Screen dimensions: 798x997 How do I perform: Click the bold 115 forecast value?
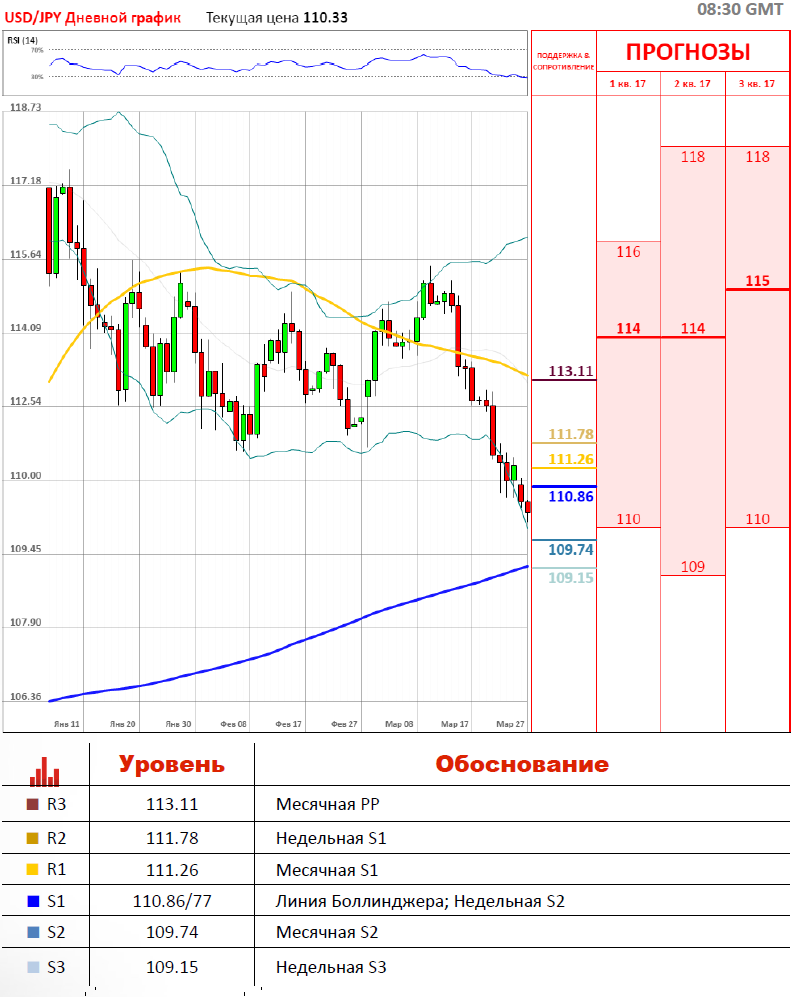[x=757, y=280]
